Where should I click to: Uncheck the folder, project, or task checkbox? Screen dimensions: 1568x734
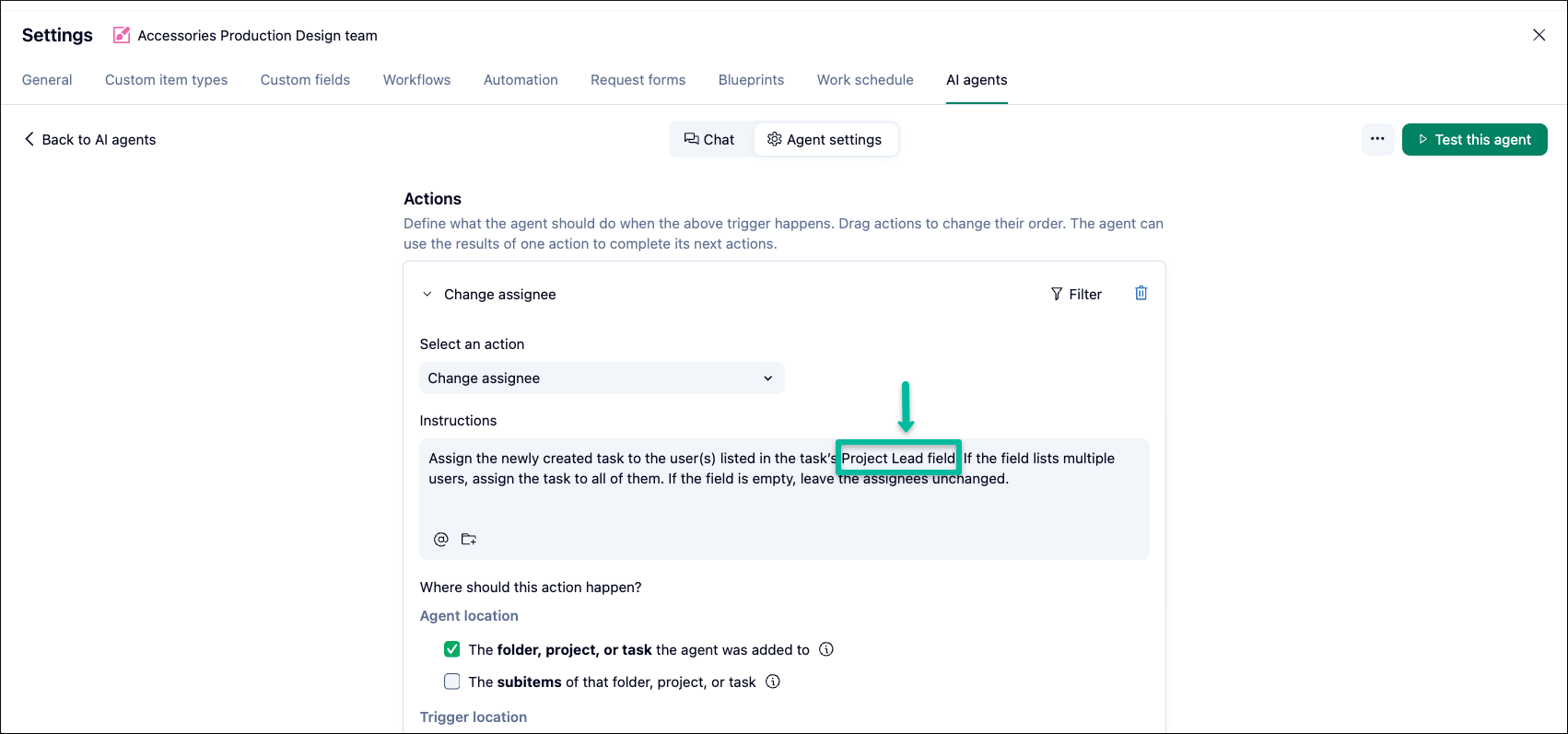[x=452, y=649]
